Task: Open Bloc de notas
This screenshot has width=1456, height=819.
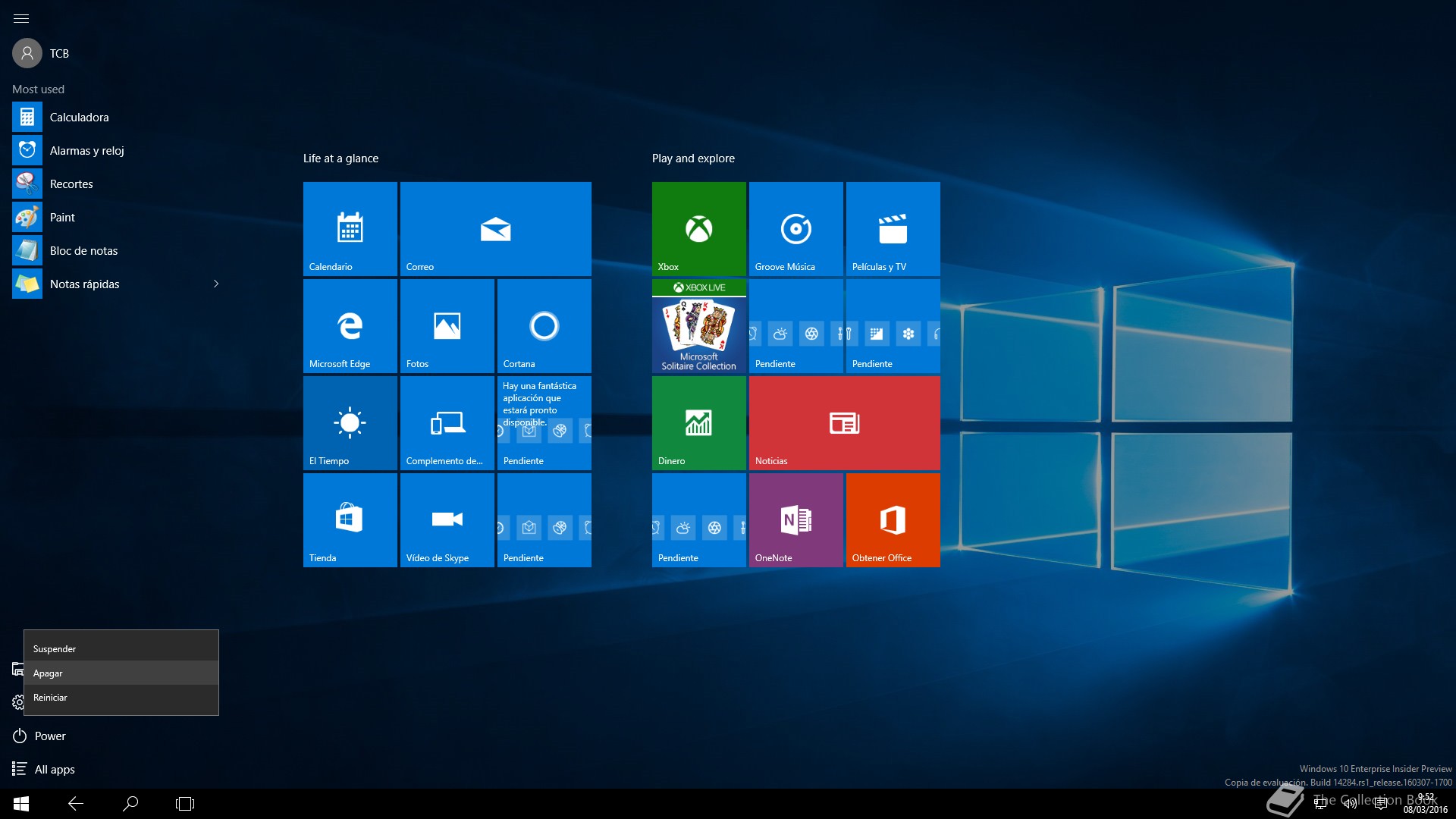Action: pyautogui.click(x=120, y=251)
